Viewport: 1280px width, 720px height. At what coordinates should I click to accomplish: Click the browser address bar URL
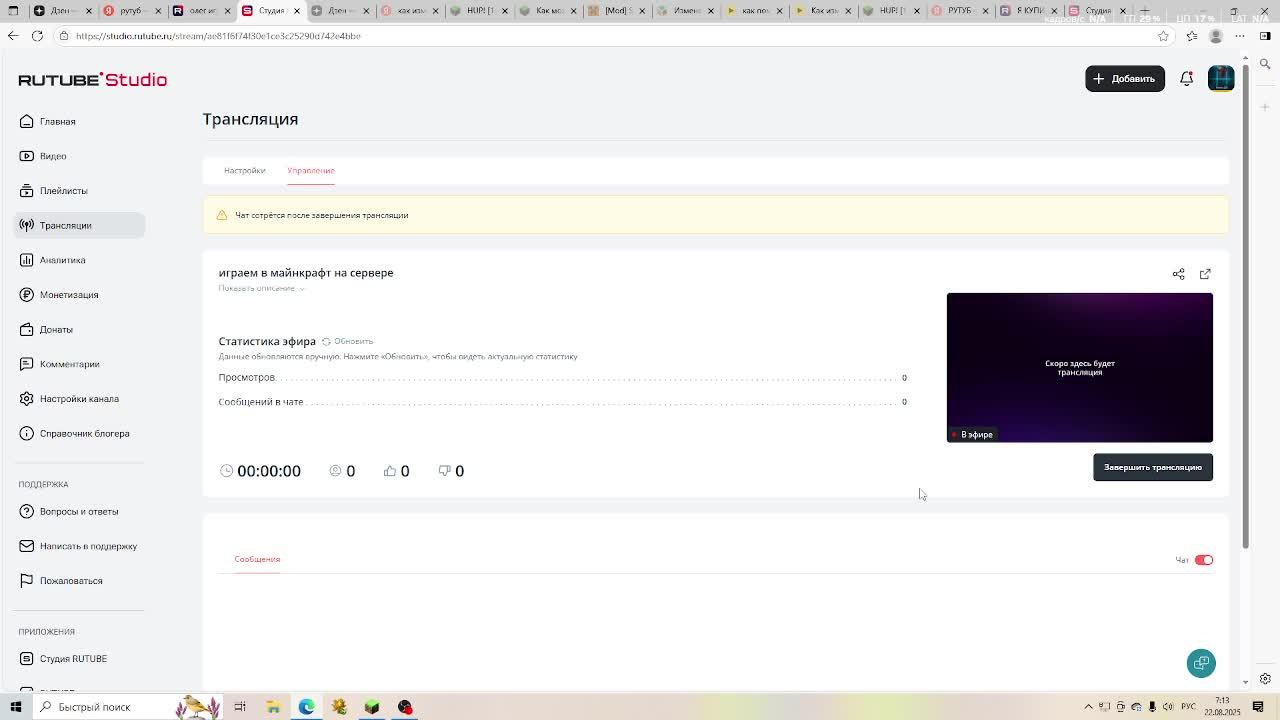click(x=218, y=36)
